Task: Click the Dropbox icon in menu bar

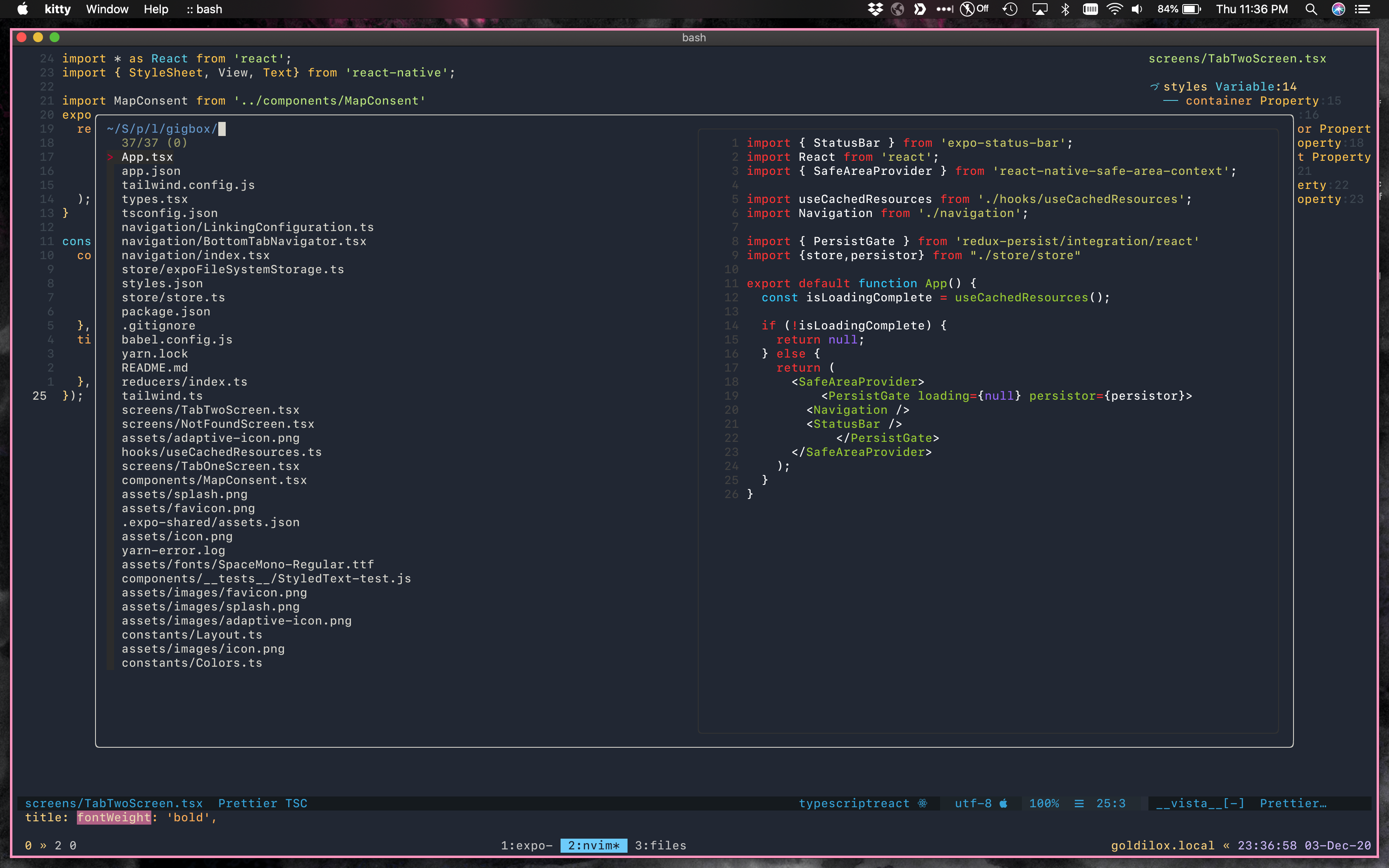Action: 875,9
